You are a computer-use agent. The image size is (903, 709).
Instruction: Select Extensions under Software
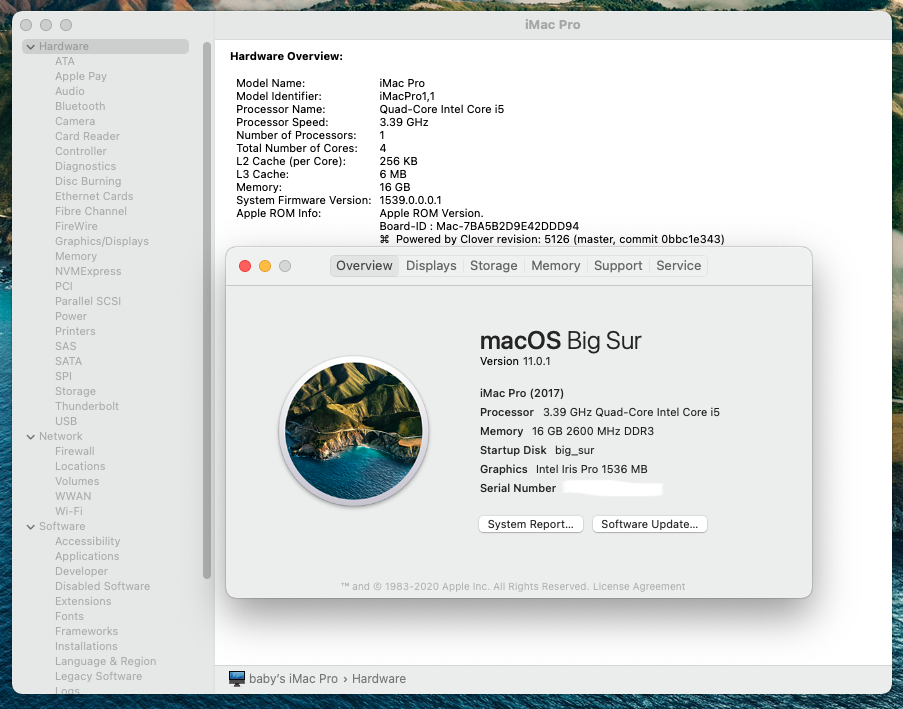[83, 601]
